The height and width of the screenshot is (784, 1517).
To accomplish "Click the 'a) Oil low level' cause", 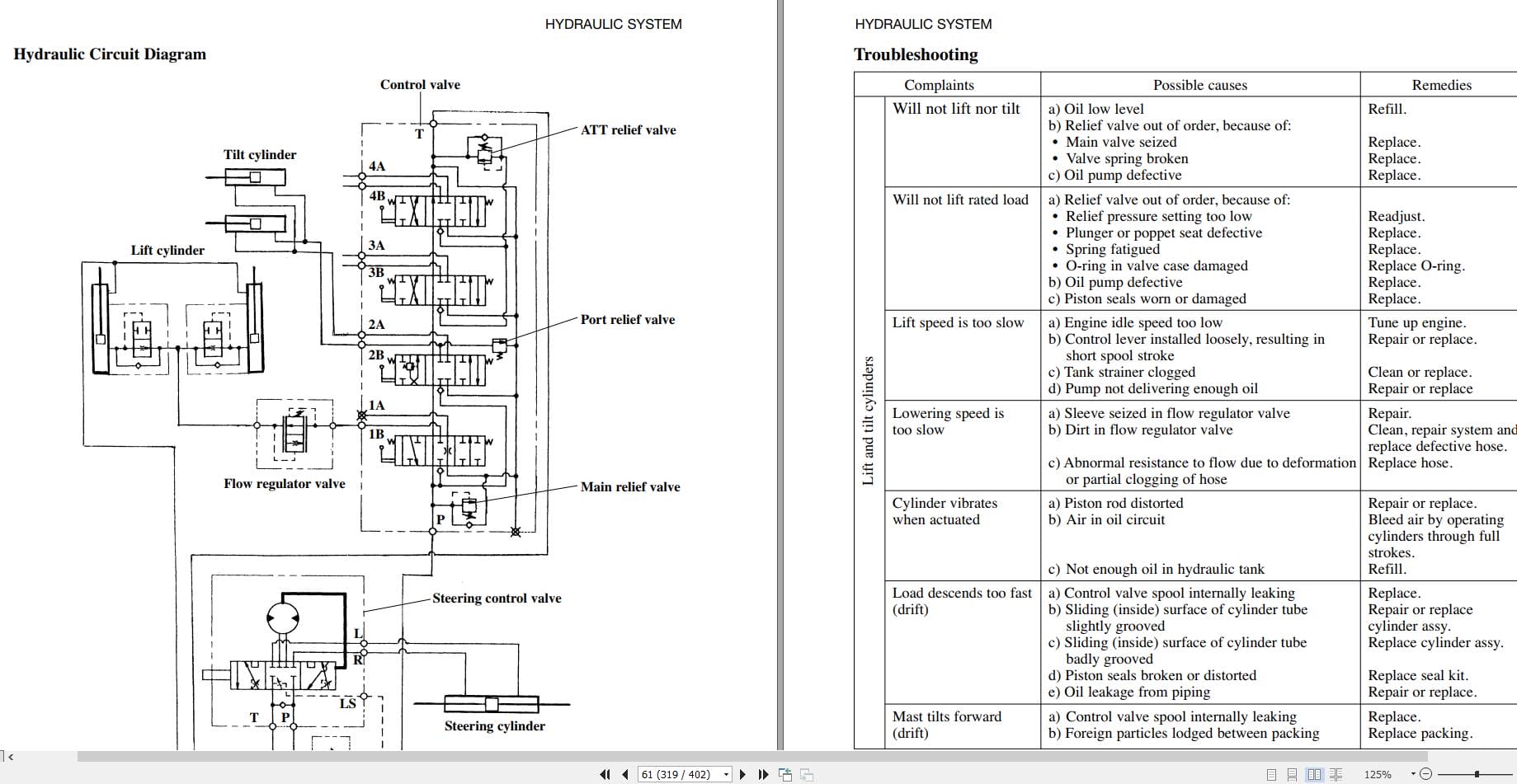I will (1095, 109).
